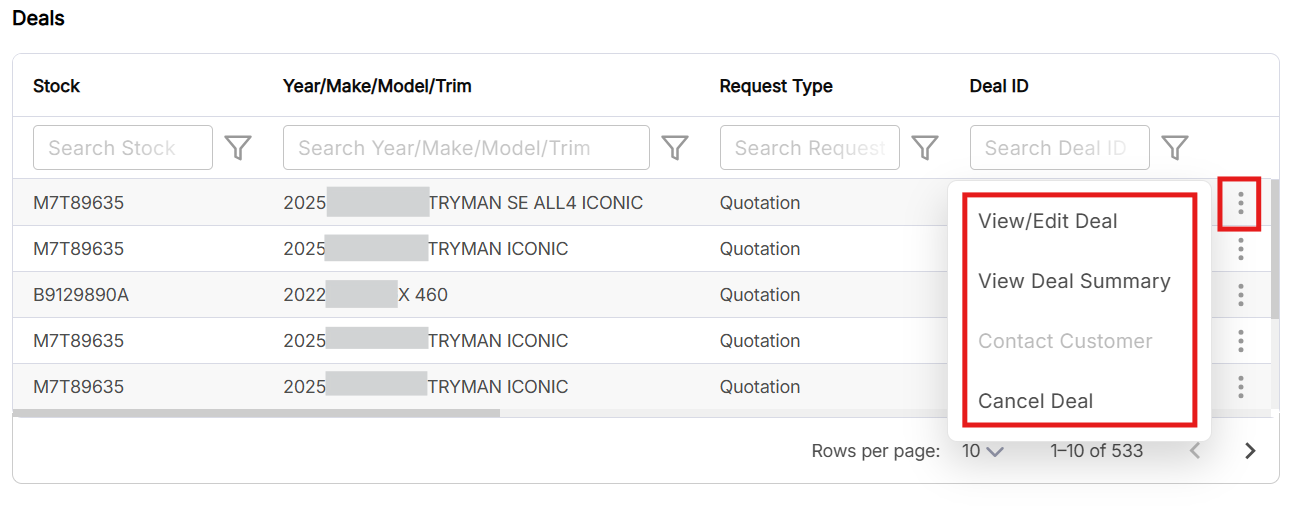The width and height of the screenshot is (1294, 506).
Task: Focus the Search Year/Make/Model/Trim field
Action: [x=465, y=148]
